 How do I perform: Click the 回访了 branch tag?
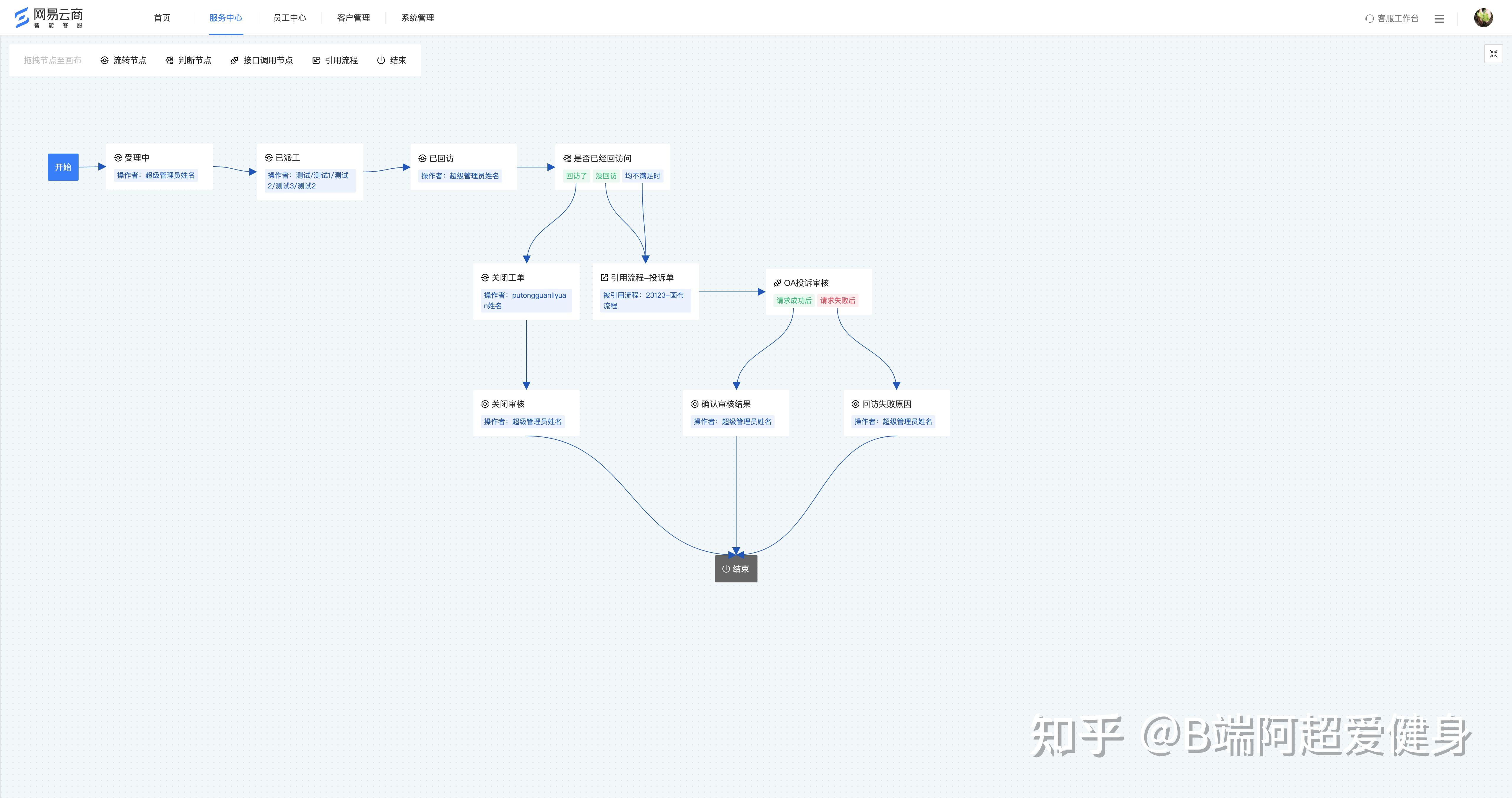(x=576, y=176)
